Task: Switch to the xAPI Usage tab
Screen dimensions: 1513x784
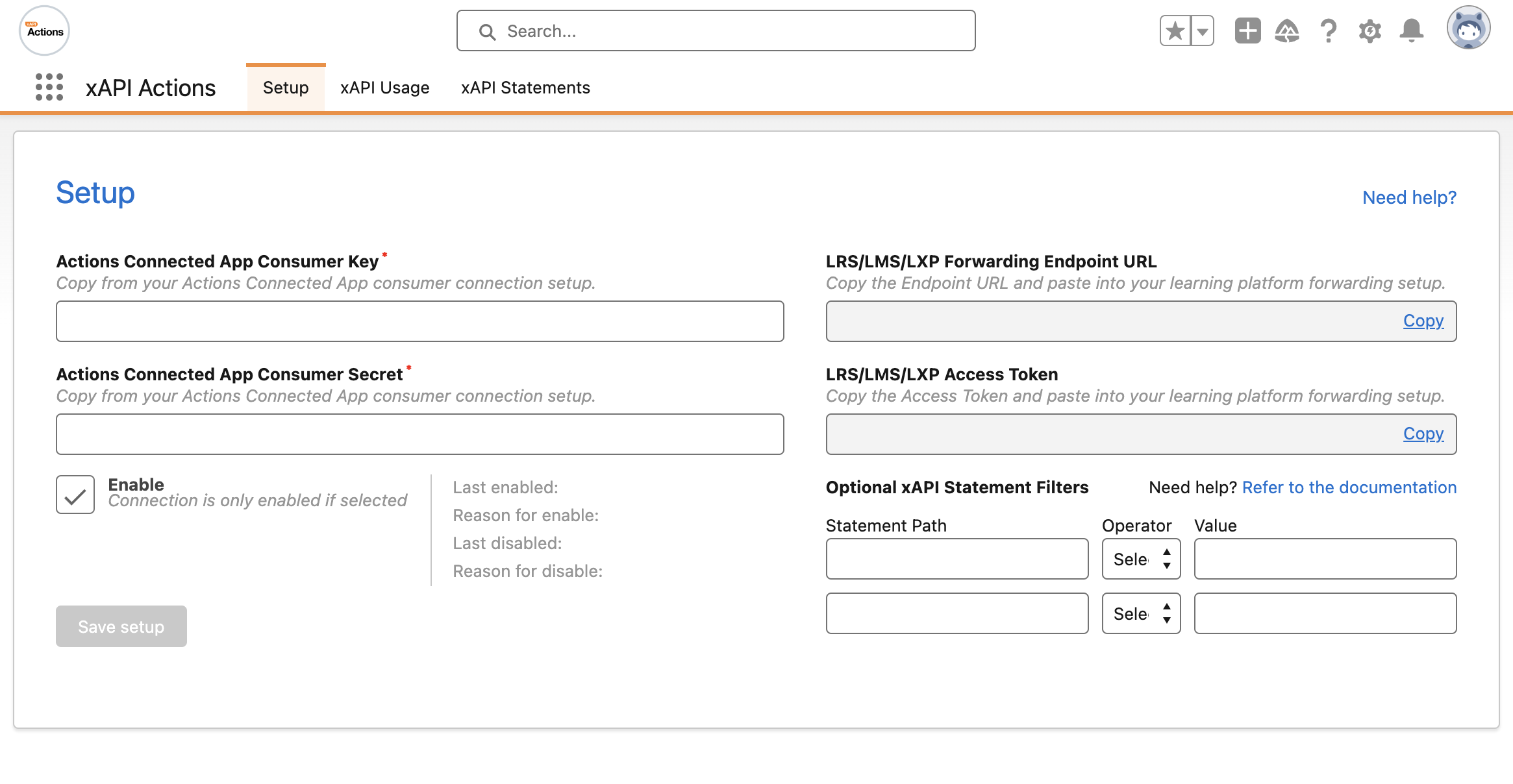Action: click(x=384, y=88)
